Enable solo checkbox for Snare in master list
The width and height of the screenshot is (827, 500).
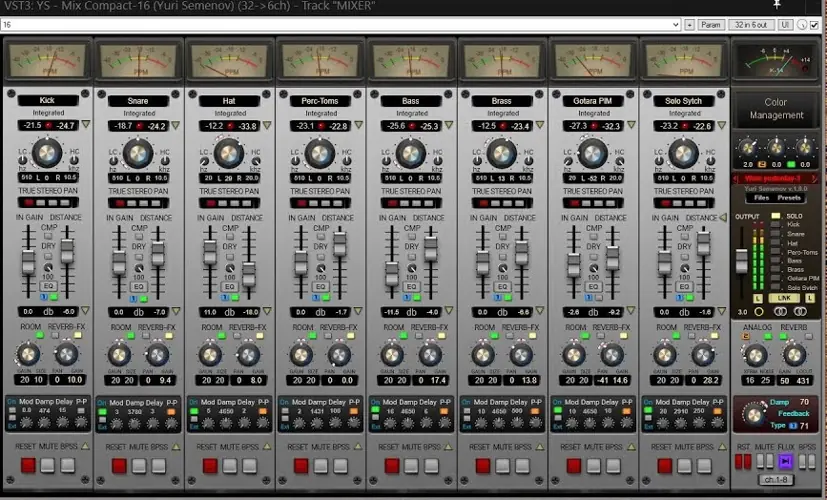coord(775,234)
